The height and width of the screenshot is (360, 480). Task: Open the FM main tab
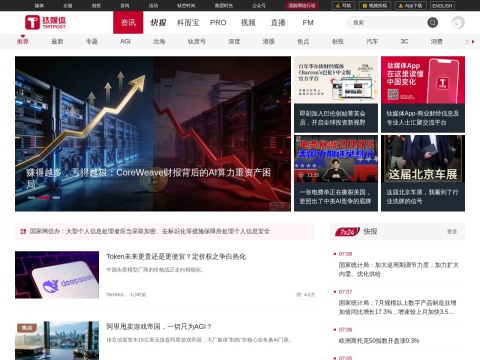[x=308, y=22]
